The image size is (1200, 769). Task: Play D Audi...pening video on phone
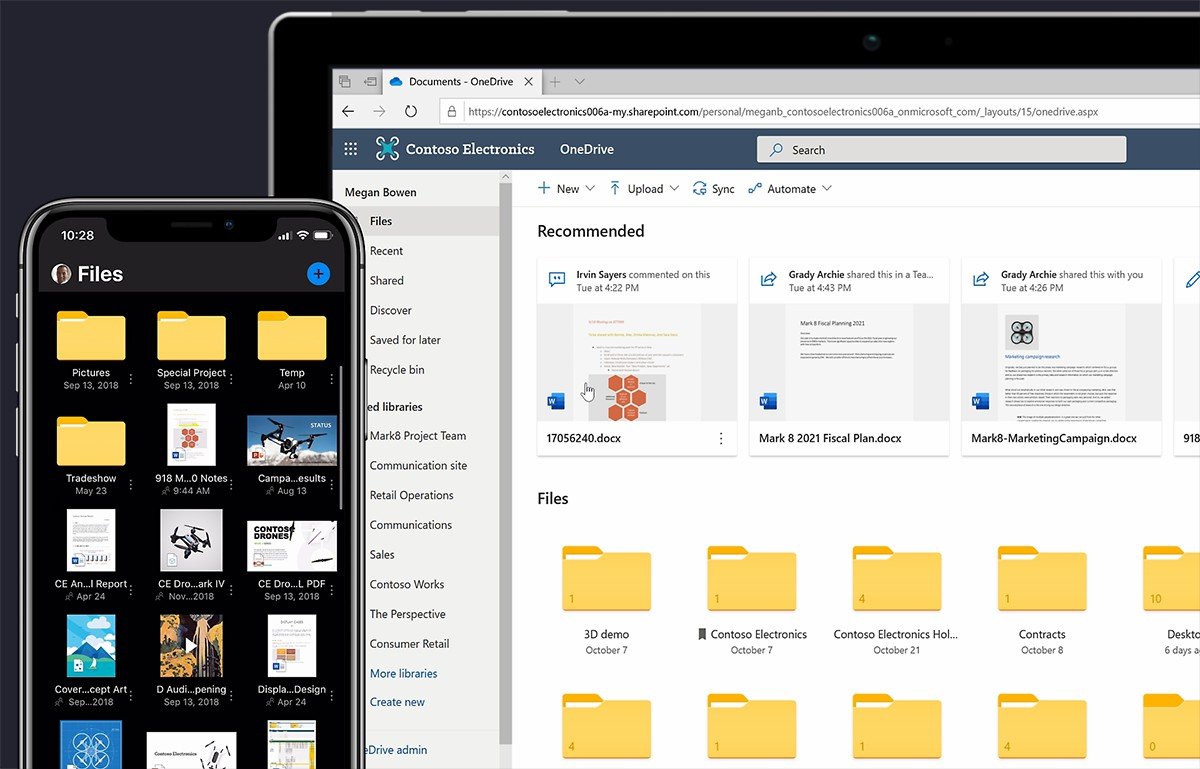click(x=191, y=646)
